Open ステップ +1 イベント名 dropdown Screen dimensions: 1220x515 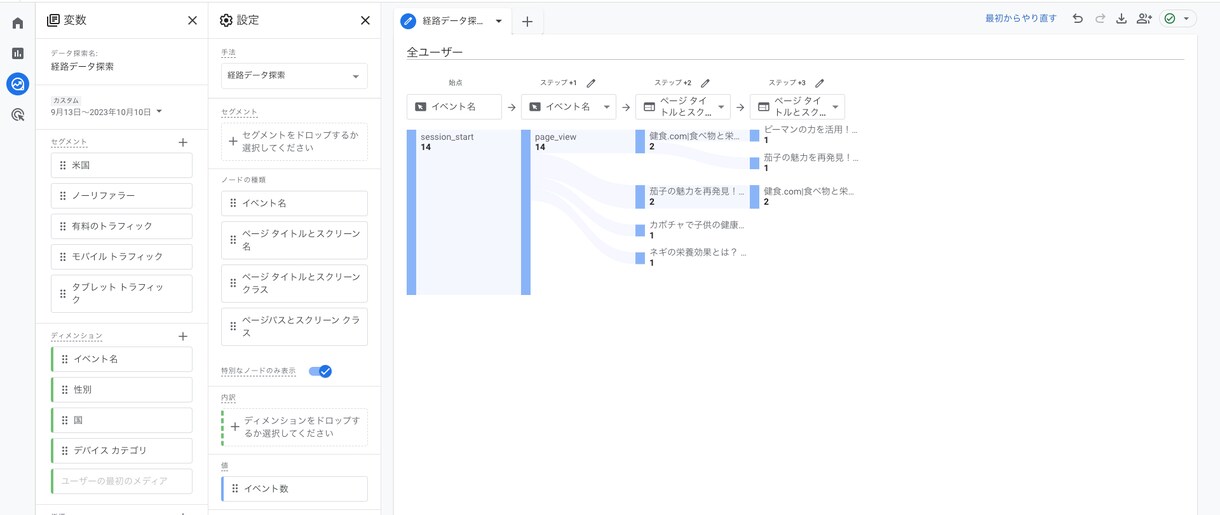tap(568, 106)
